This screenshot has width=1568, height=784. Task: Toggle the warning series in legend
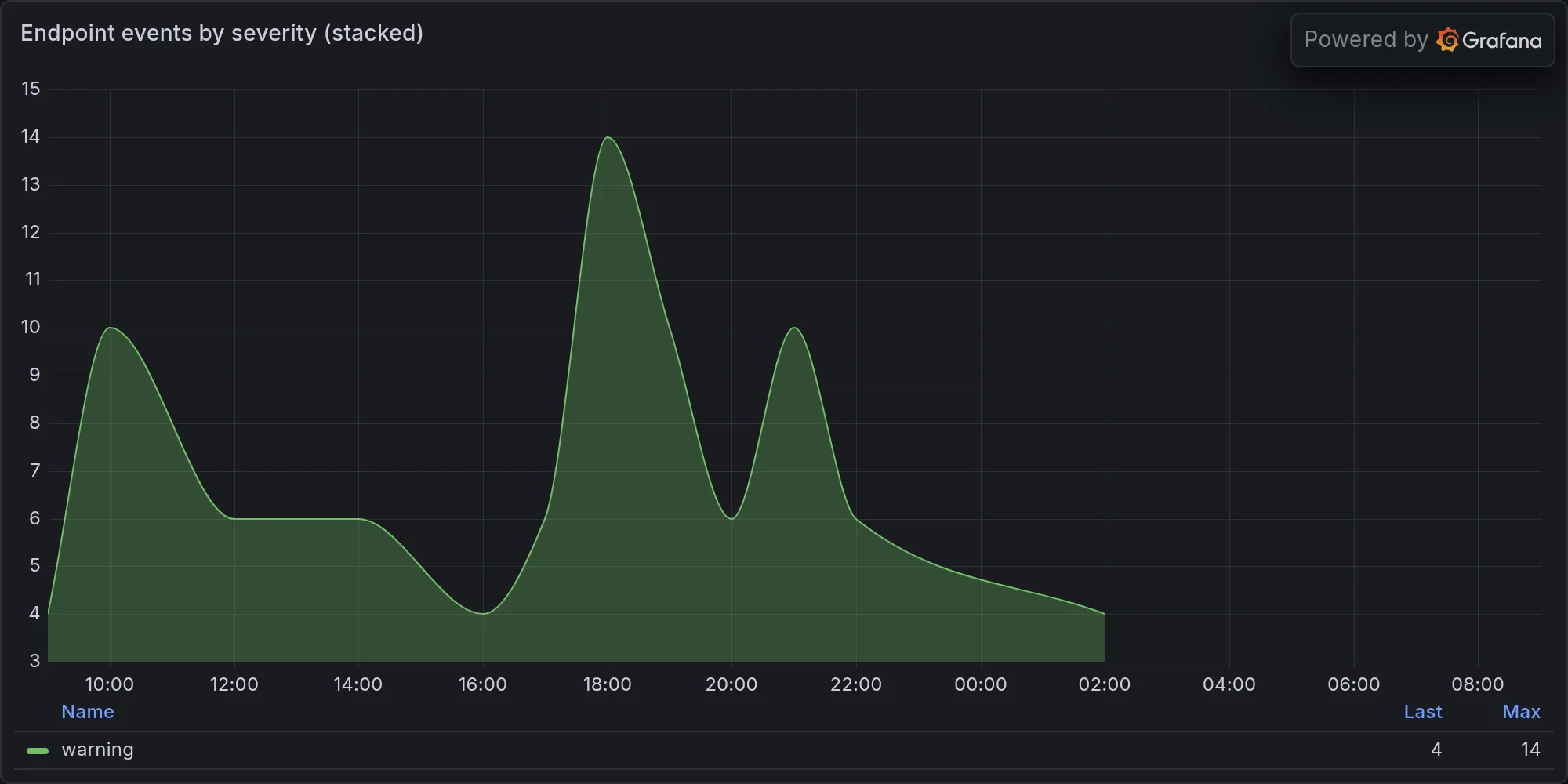point(97,750)
